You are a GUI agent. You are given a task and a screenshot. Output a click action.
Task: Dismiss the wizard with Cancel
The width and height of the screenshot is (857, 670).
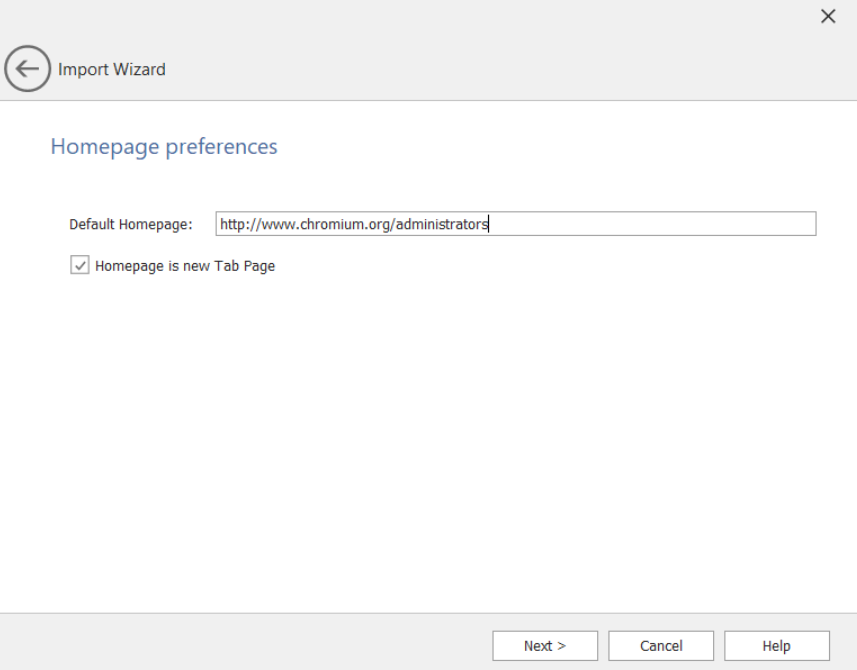[x=660, y=645]
